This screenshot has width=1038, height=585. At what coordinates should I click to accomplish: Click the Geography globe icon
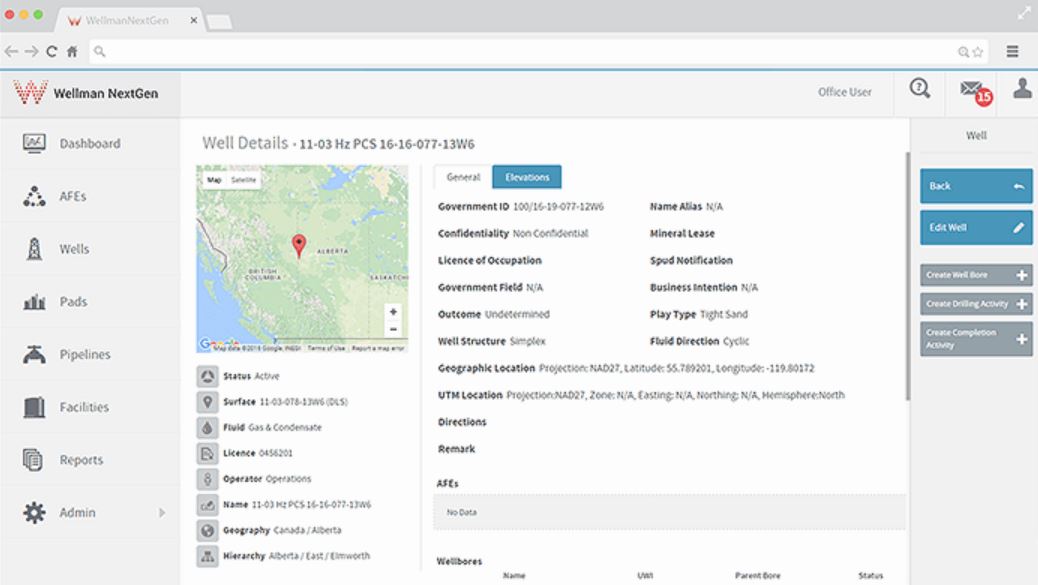point(207,530)
